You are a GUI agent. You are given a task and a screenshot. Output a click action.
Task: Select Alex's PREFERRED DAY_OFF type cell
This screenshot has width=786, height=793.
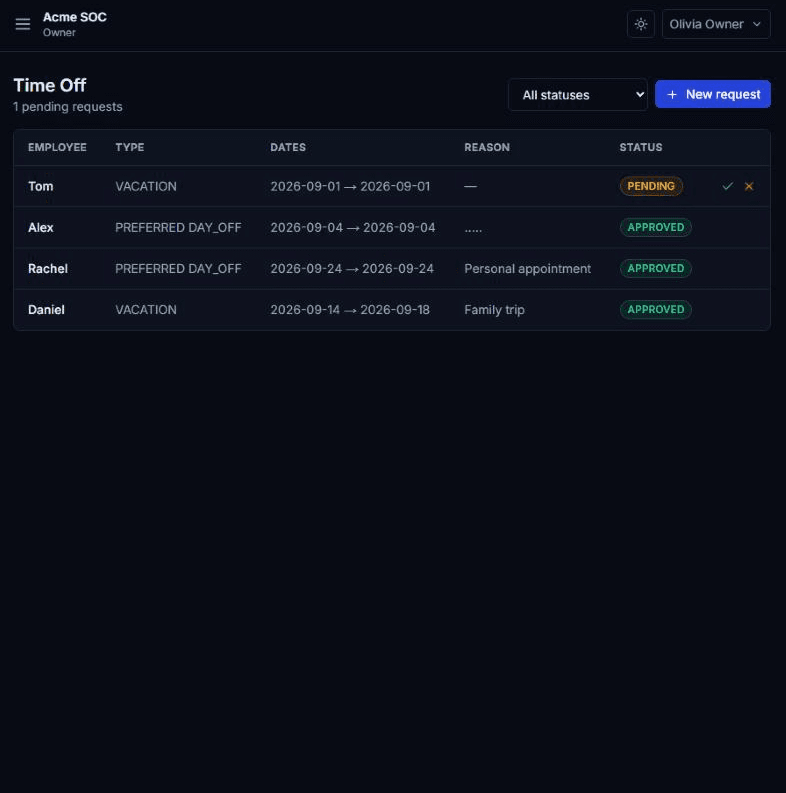point(178,228)
